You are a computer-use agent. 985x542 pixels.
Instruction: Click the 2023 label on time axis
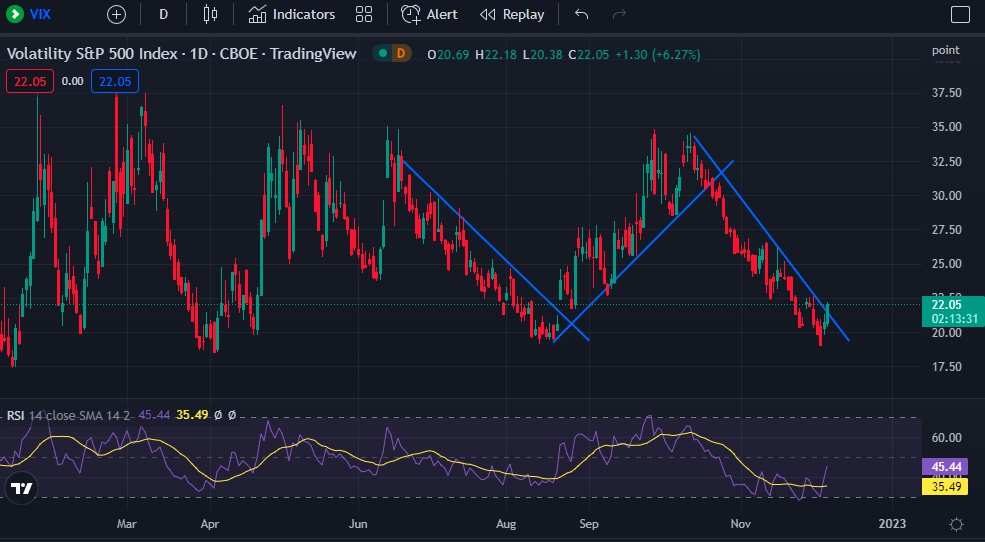(x=892, y=524)
